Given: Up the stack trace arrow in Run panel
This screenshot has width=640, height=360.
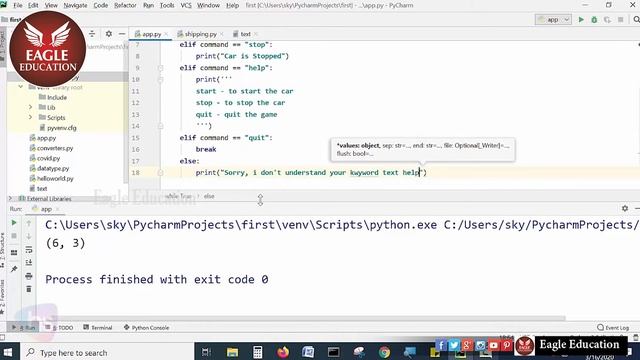Looking at the screenshot, I should (29, 223).
